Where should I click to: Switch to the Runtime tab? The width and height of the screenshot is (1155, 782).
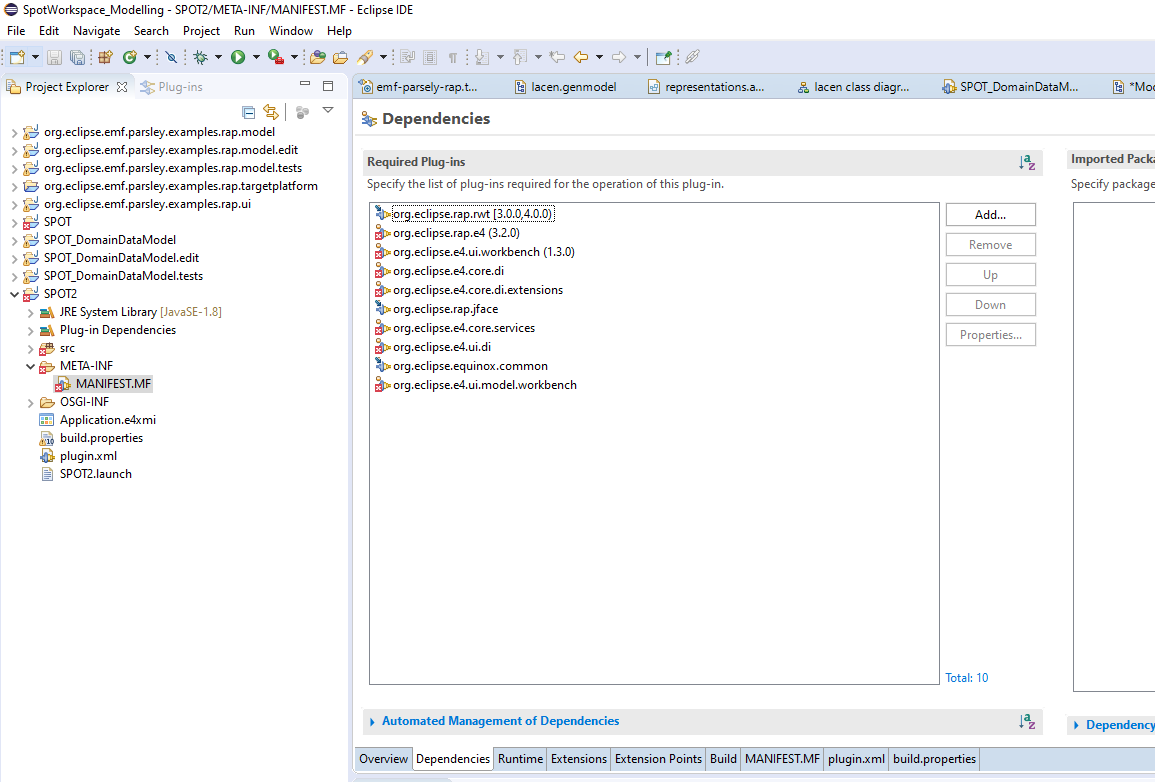coord(520,759)
